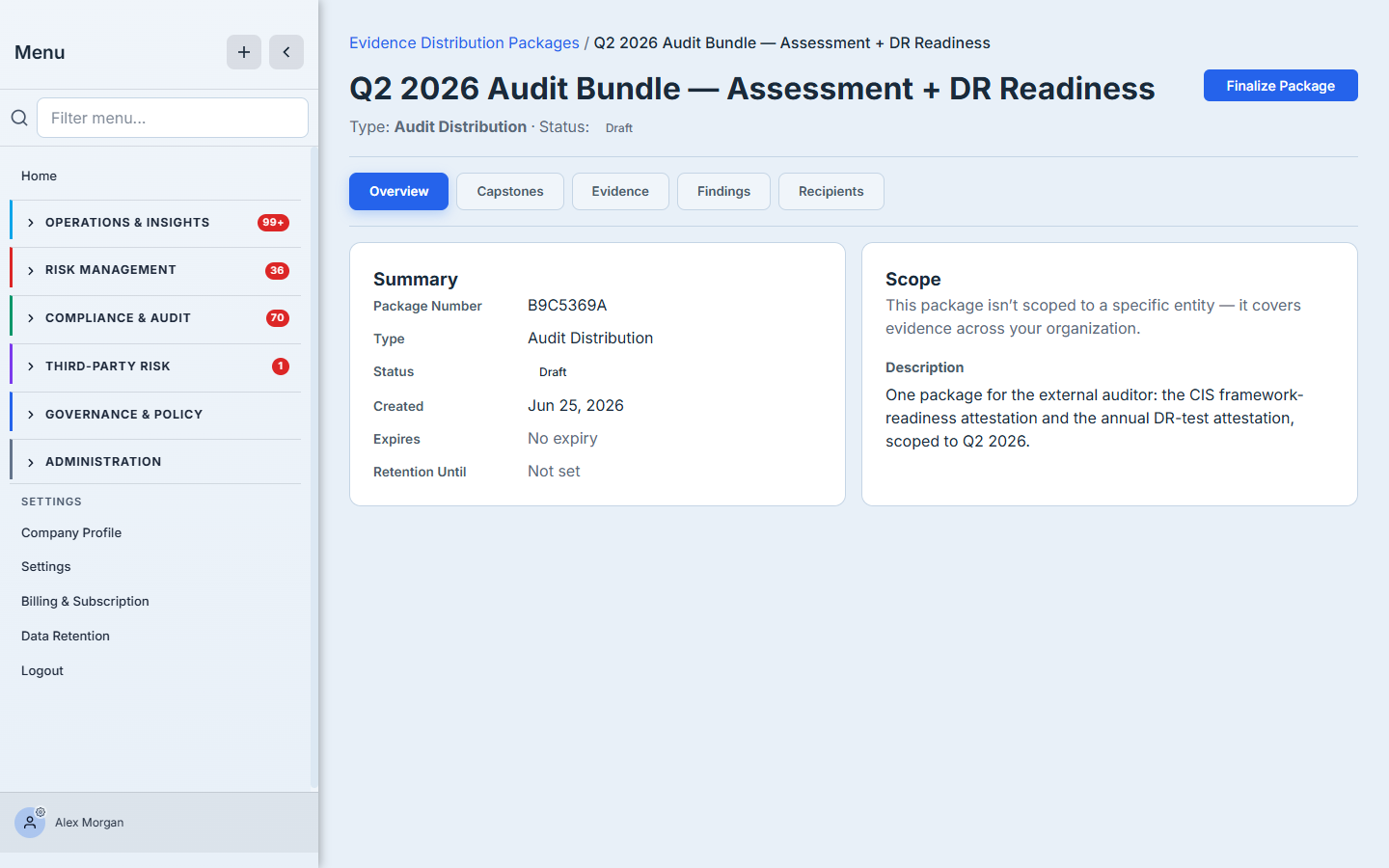Click the Risk Management menu label
This screenshot has width=1389, height=868.
[x=111, y=270]
